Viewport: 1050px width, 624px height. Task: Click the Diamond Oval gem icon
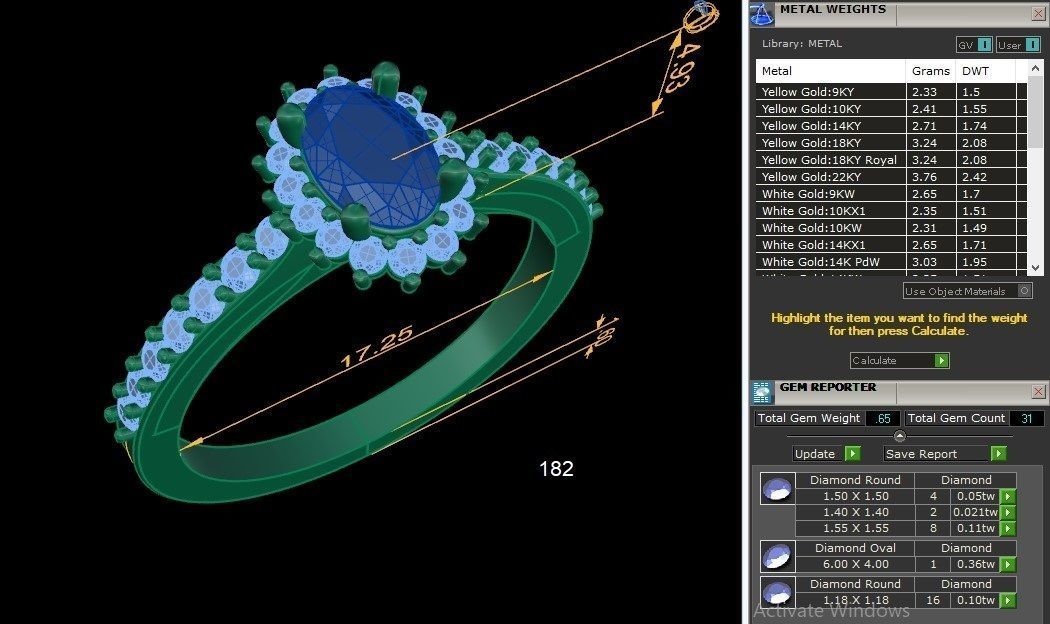coord(777,556)
